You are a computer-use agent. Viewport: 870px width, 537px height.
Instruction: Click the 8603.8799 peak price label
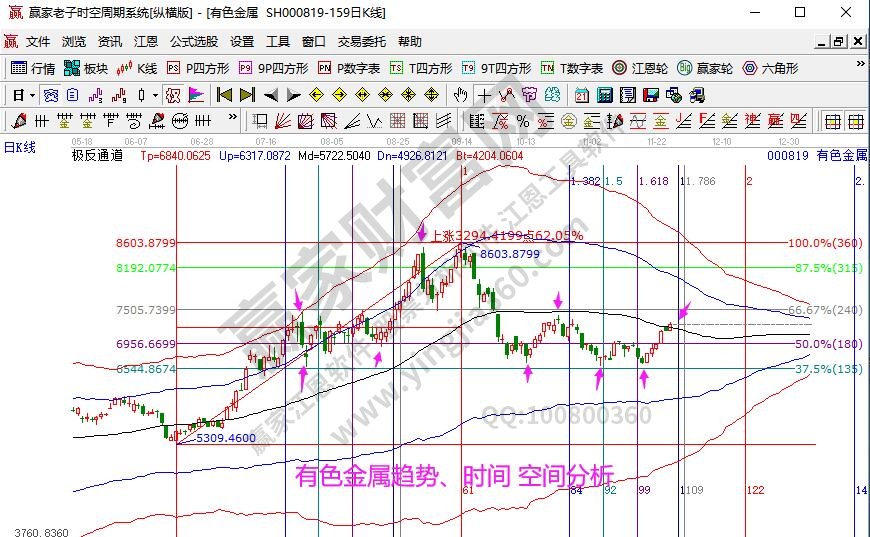click(x=509, y=254)
